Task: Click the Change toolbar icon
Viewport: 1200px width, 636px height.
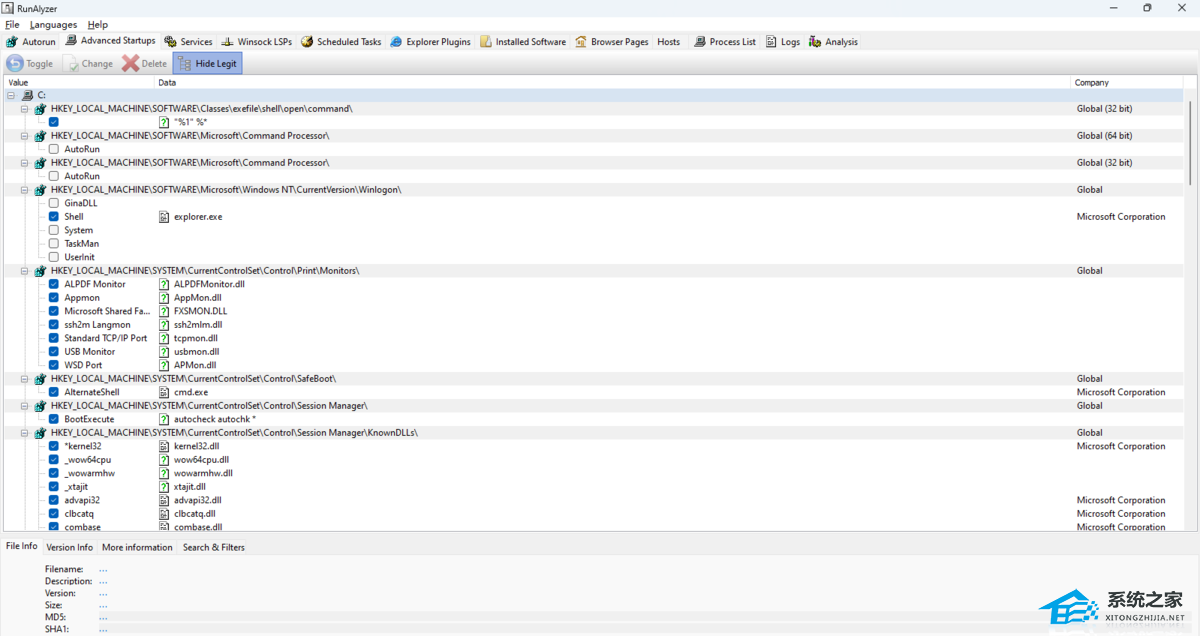Action: pyautogui.click(x=72, y=63)
